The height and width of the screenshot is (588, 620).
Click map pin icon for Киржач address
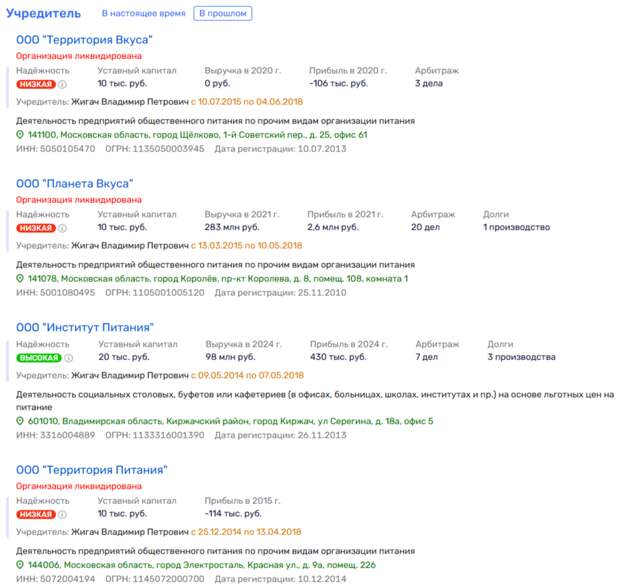(21, 421)
